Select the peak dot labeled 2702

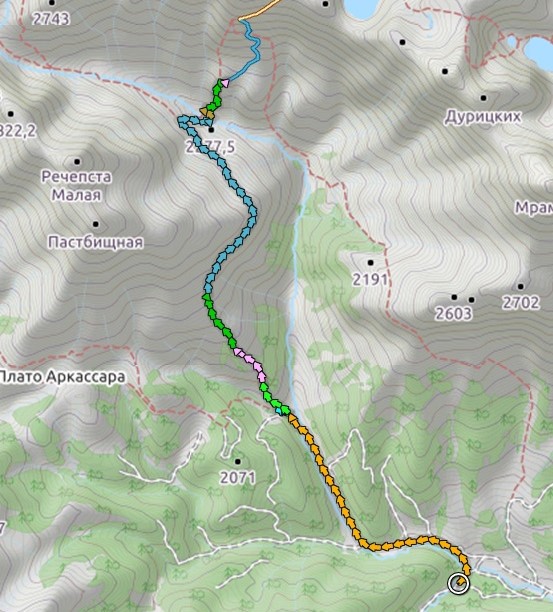pyautogui.click(x=520, y=286)
